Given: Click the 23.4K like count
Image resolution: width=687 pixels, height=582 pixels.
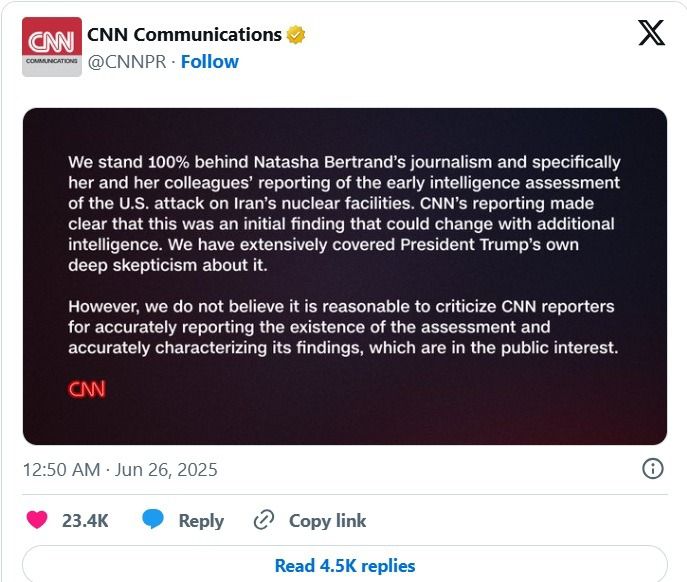Looking at the screenshot, I should tap(85, 521).
